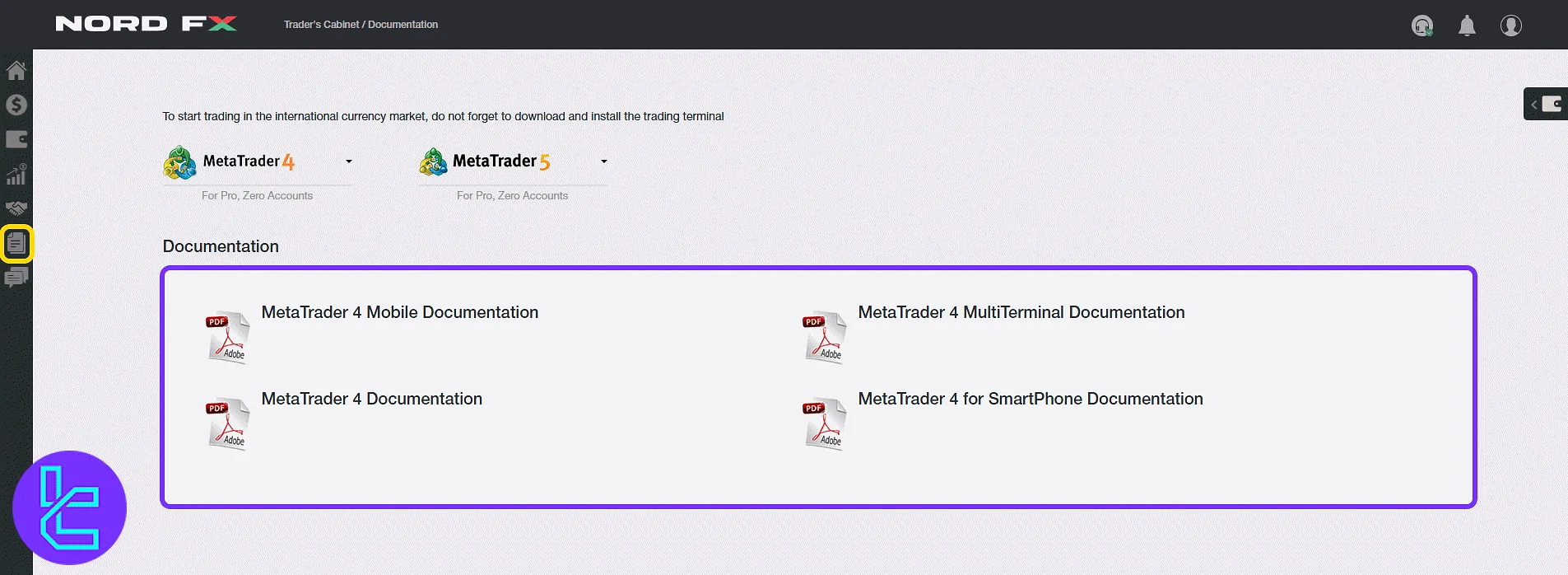Open the handshake partnership icon
Viewport: 1568px width, 575px height.
pyautogui.click(x=16, y=208)
